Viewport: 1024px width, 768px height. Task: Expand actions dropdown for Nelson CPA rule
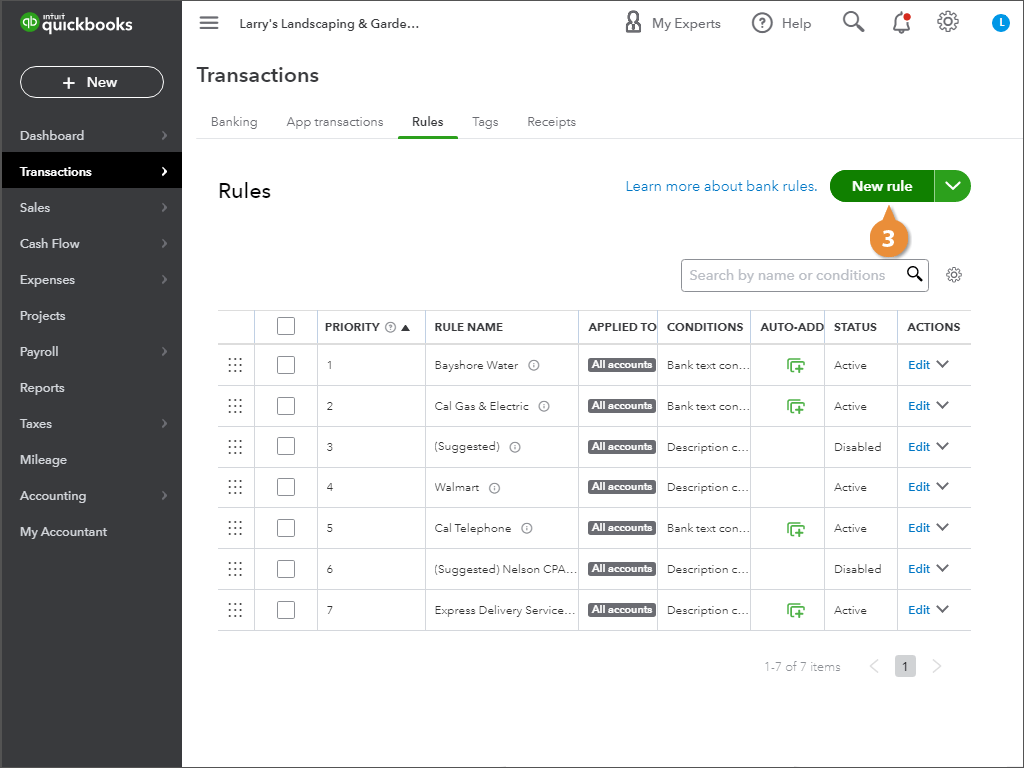pos(942,569)
